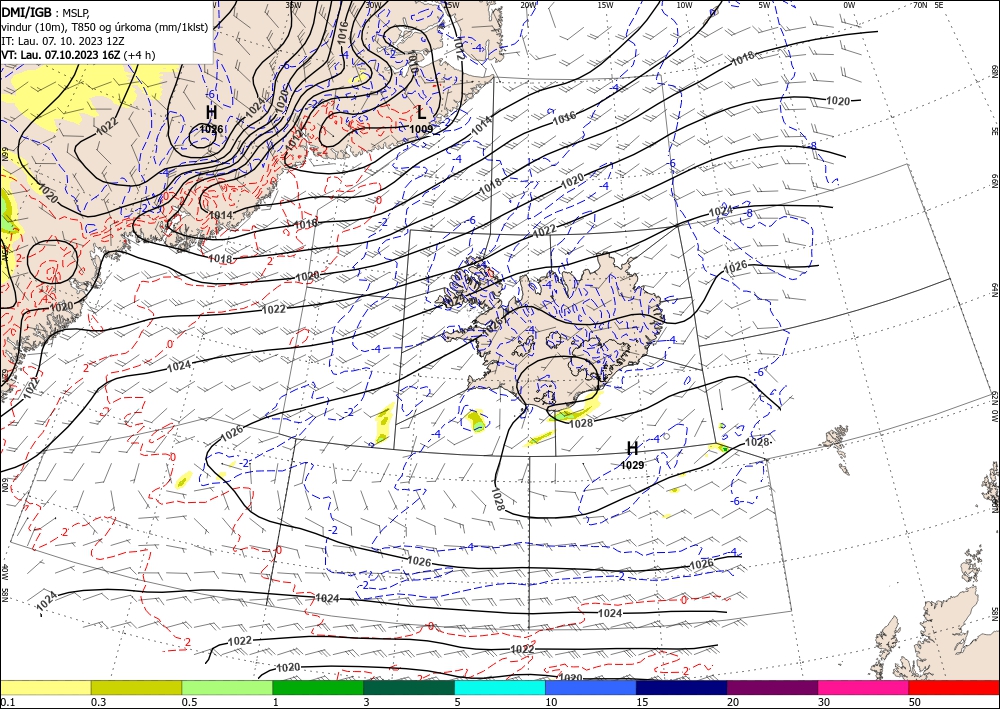The width and height of the screenshot is (1000, 709).
Task: Click the pink 30–50 legend swatch
Action: 863,687
